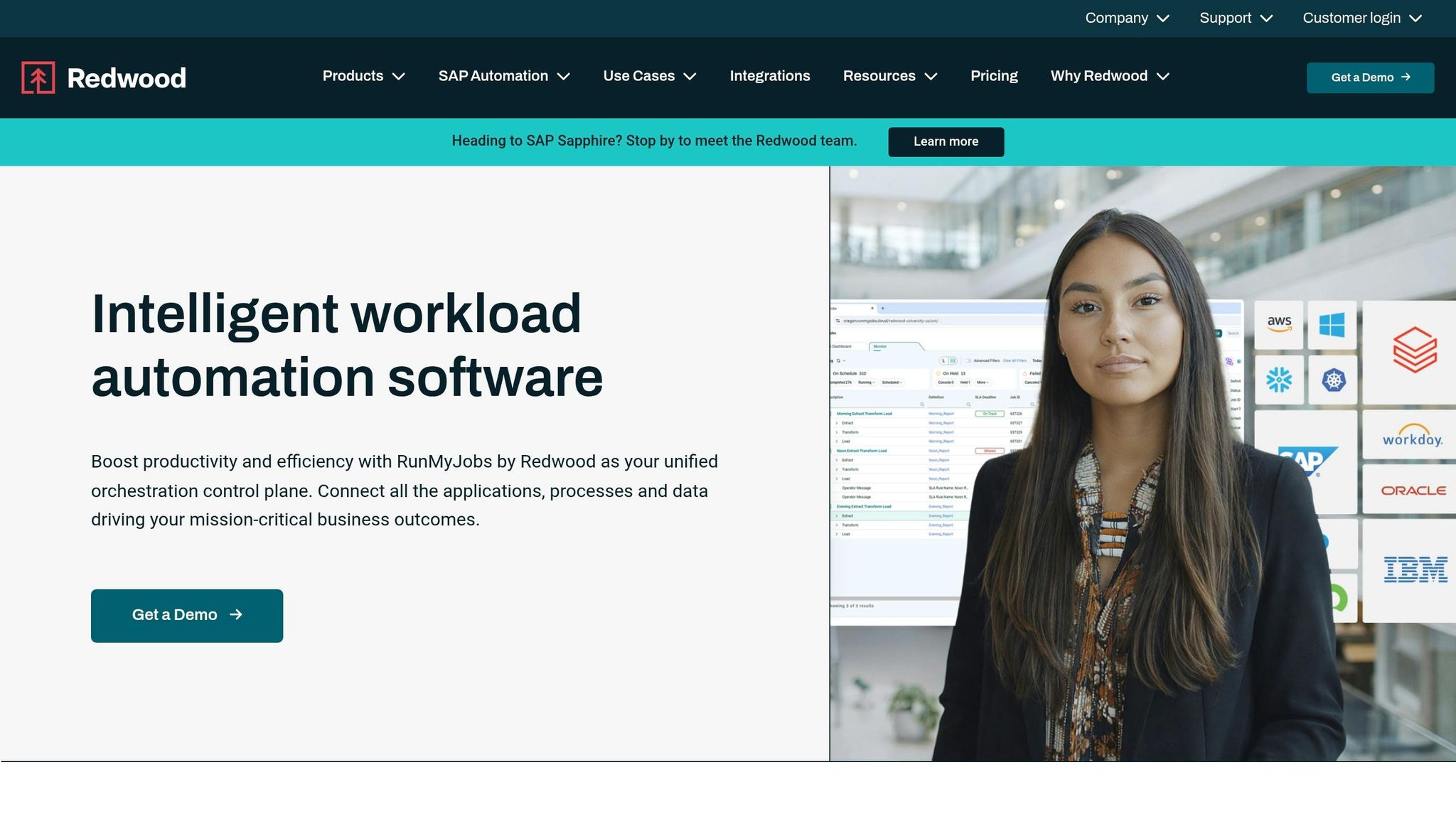Click the arrow in the hero Get a Demo button
Screen dimensions: 1456x819
pos(236,614)
